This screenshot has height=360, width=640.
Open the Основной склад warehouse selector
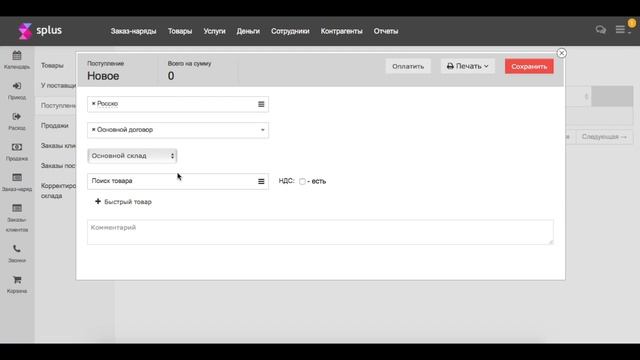(x=132, y=156)
